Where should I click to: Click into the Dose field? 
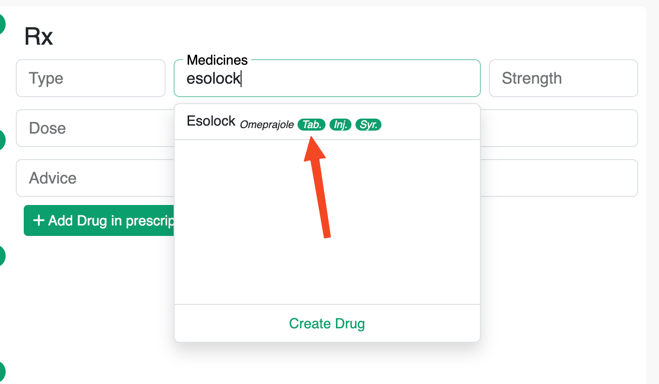[x=95, y=128]
